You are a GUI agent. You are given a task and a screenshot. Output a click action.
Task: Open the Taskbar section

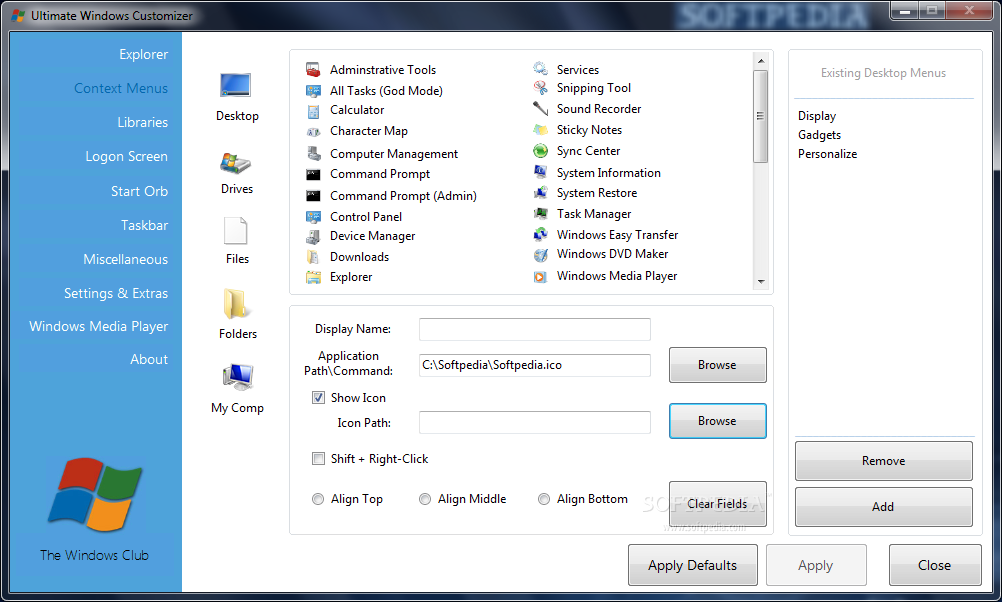(x=144, y=225)
